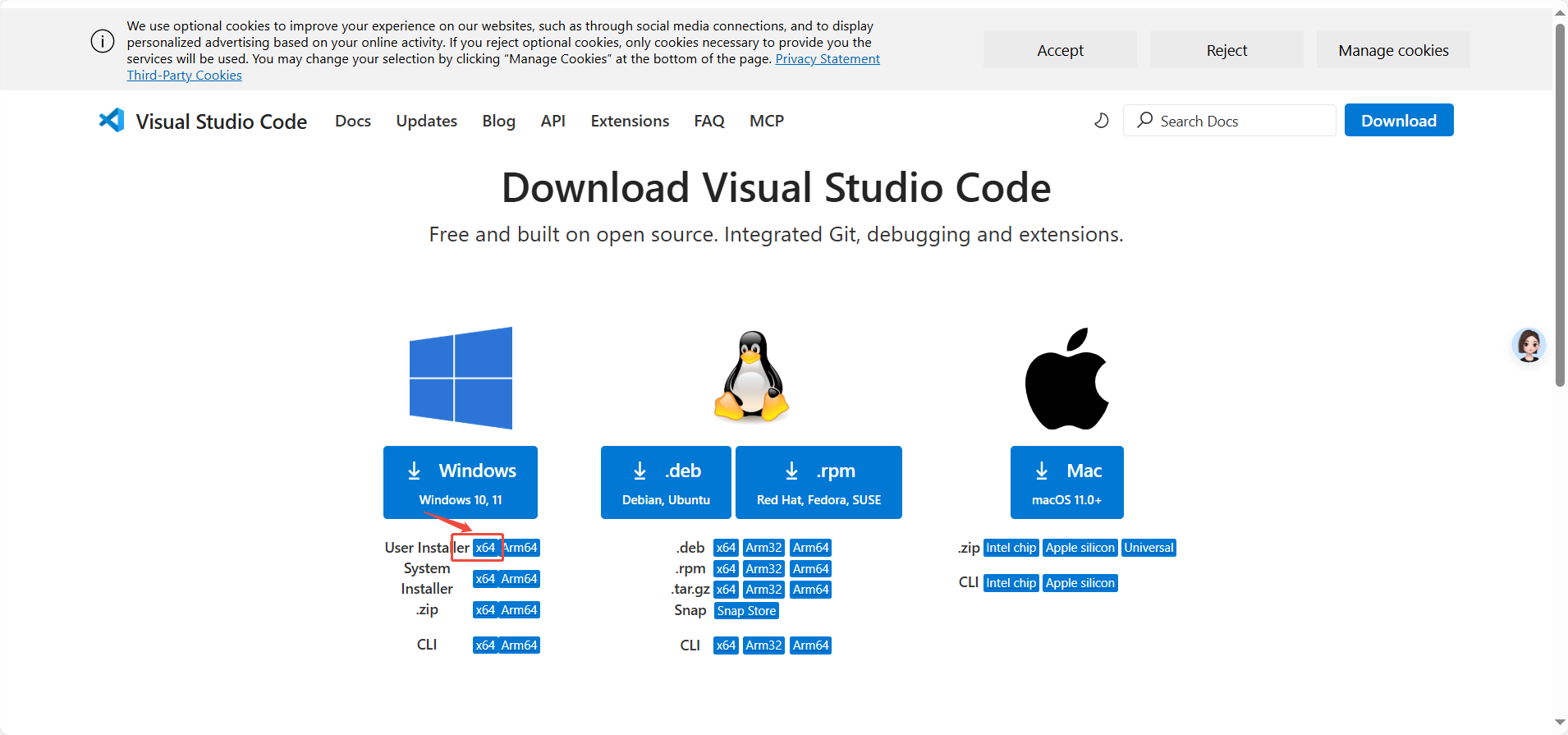Click the blue Download header button

[1399, 120]
